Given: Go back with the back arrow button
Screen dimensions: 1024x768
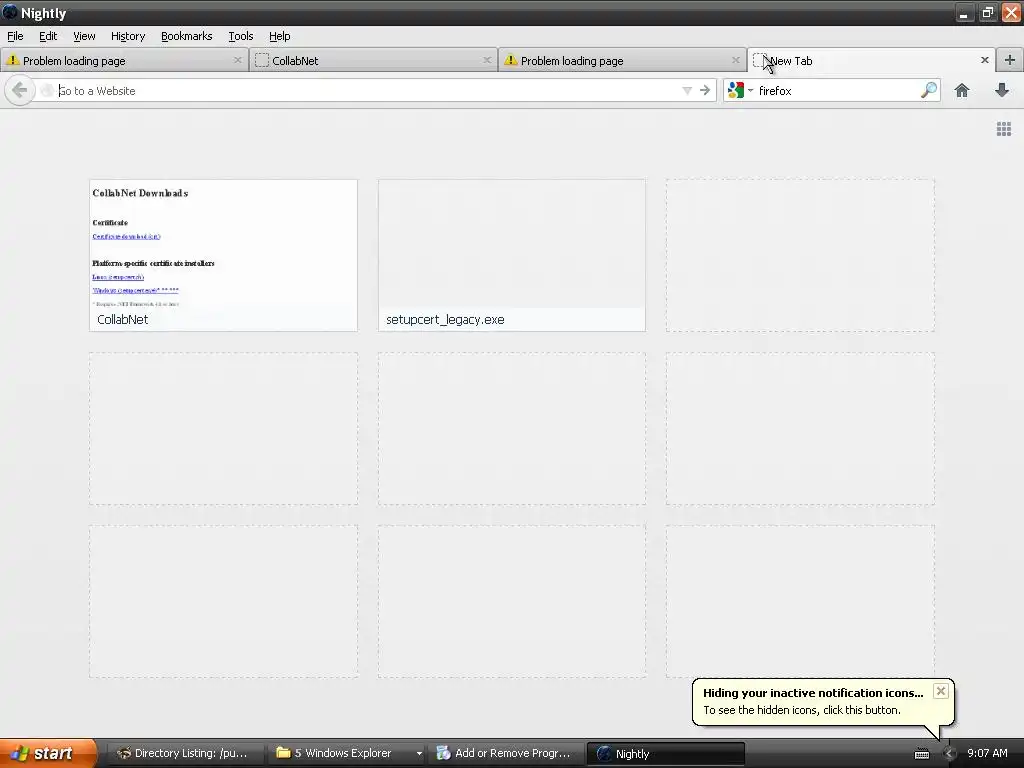Looking at the screenshot, I should click(x=20, y=90).
